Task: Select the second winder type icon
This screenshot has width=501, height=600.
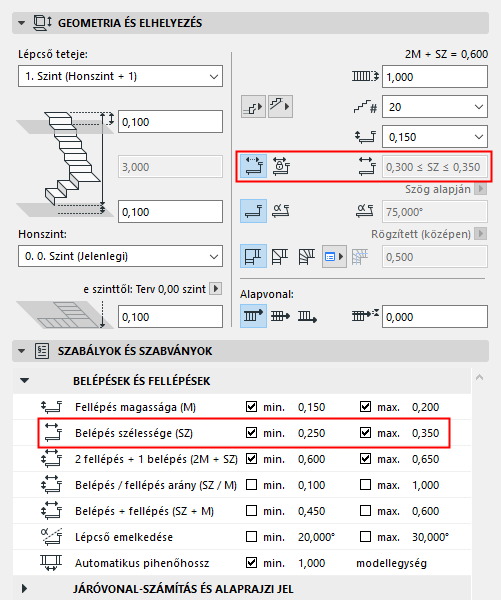Action: [280, 256]
